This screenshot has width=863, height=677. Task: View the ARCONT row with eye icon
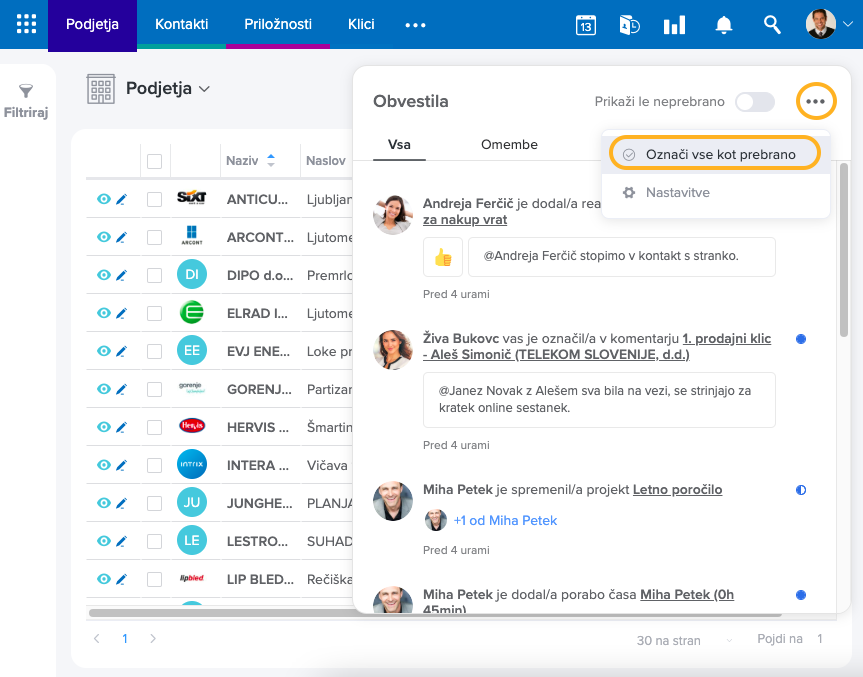point(103,237)
